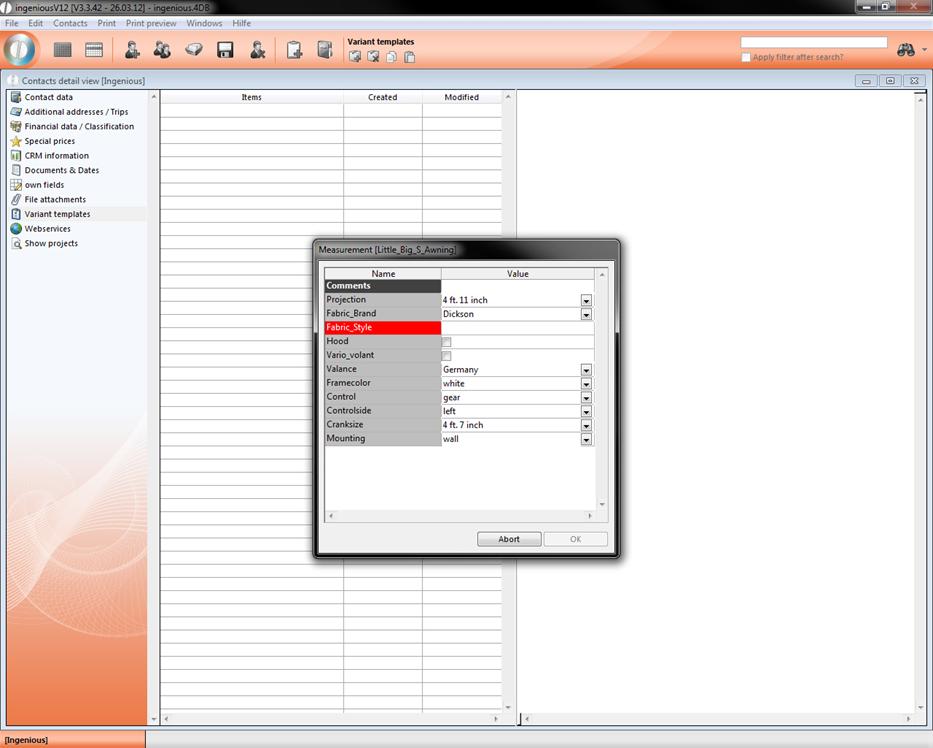Click the binoculars search icon

[906, 50]
